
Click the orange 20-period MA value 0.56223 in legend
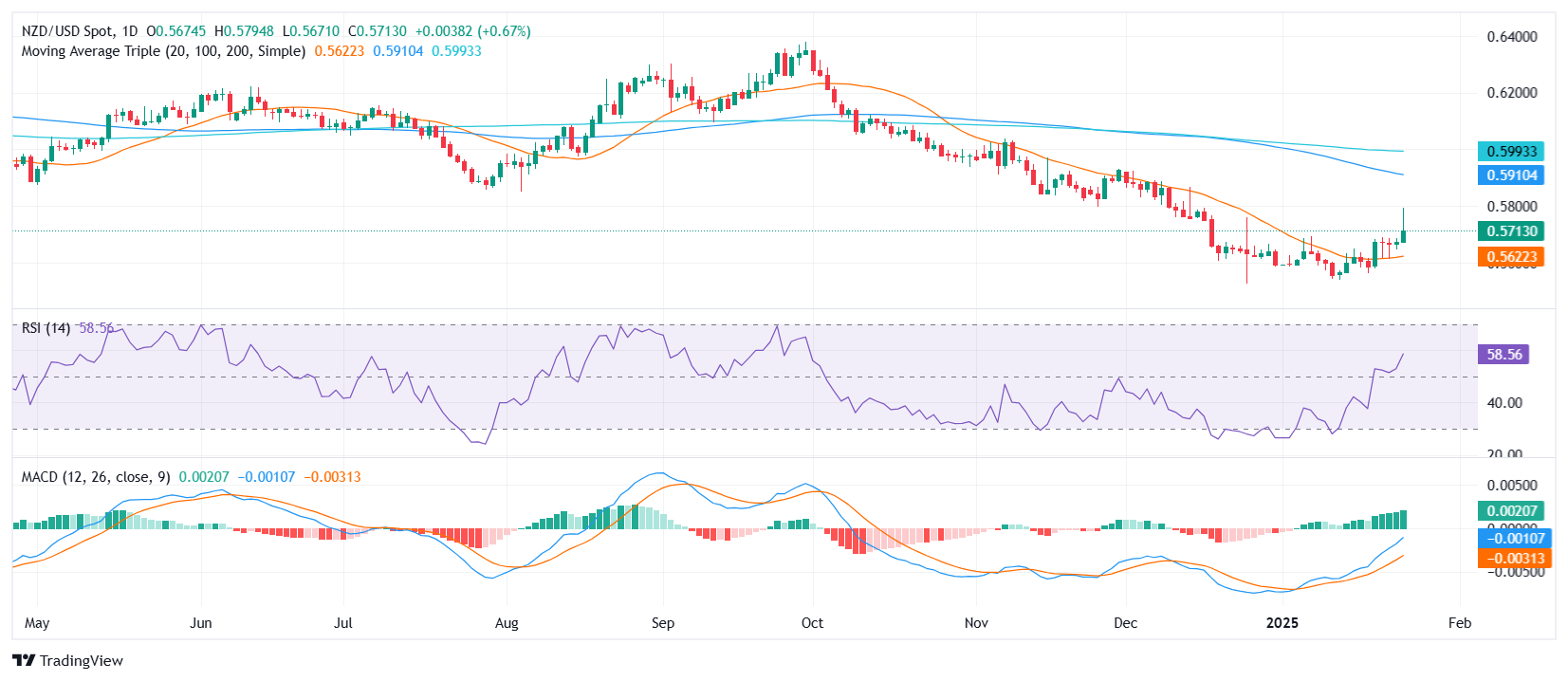click(x=340, y=51)
